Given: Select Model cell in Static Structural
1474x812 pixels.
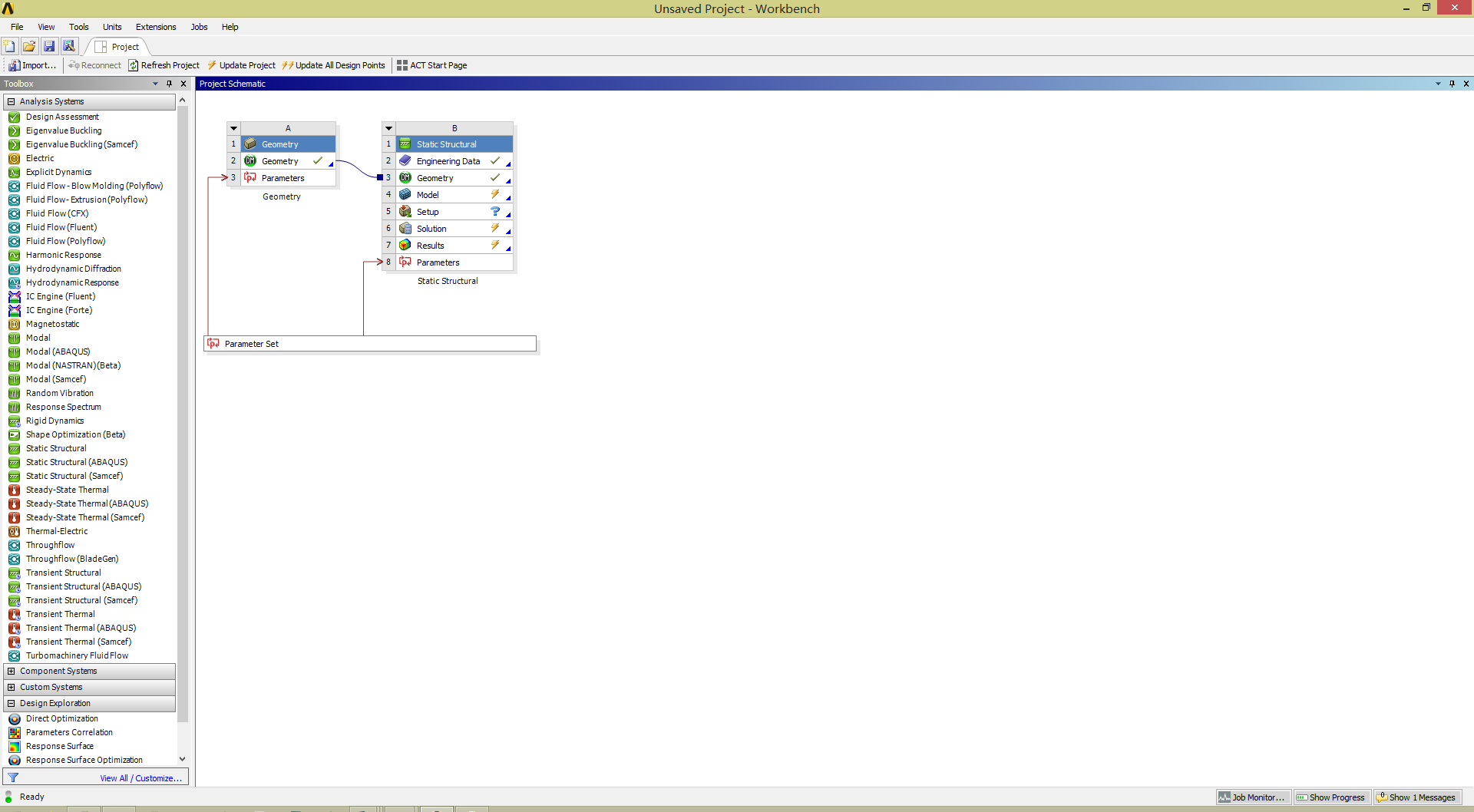Looking at the screenshot, I should click(454, 195).
